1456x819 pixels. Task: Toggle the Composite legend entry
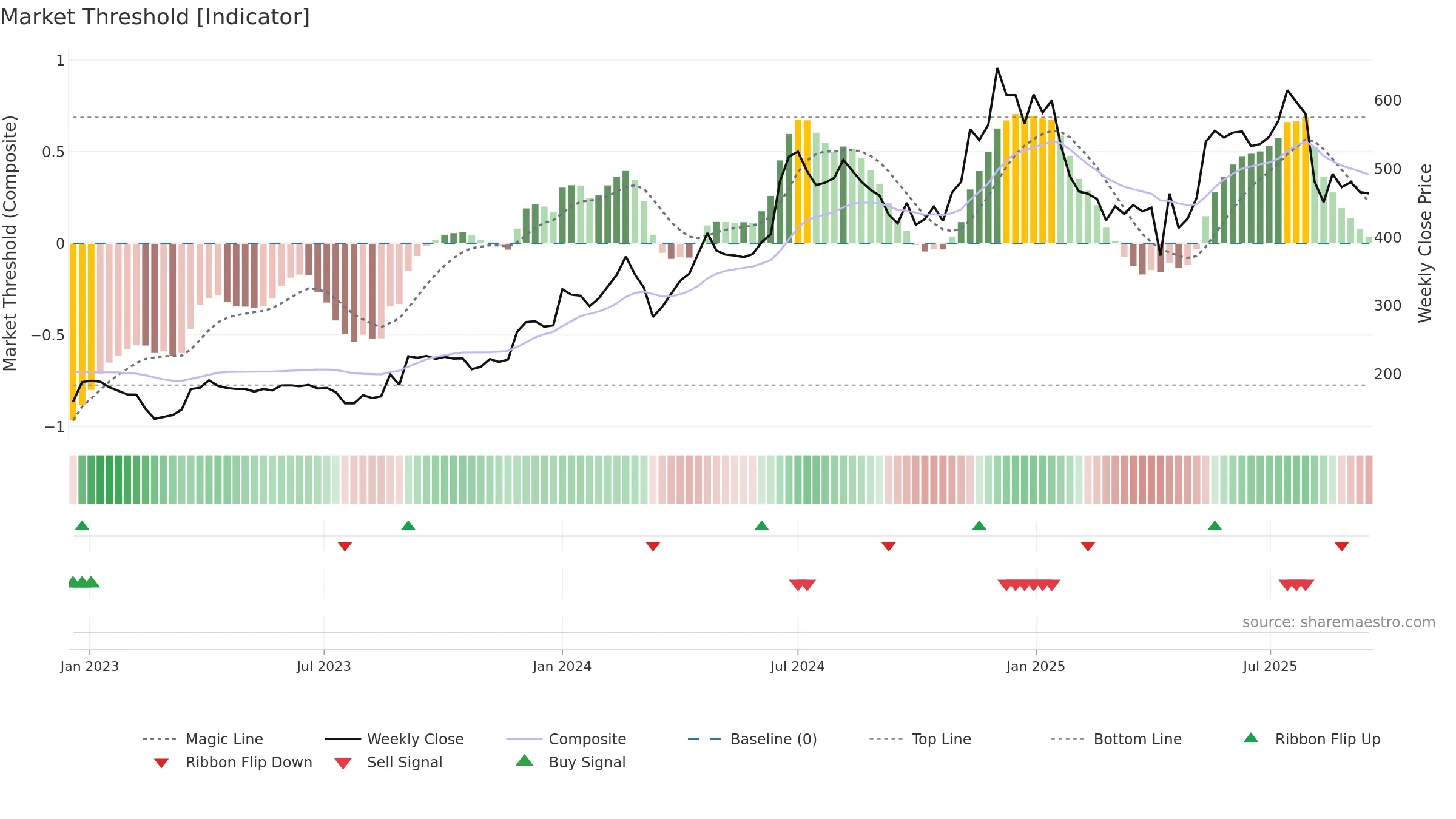coord(566,739)
